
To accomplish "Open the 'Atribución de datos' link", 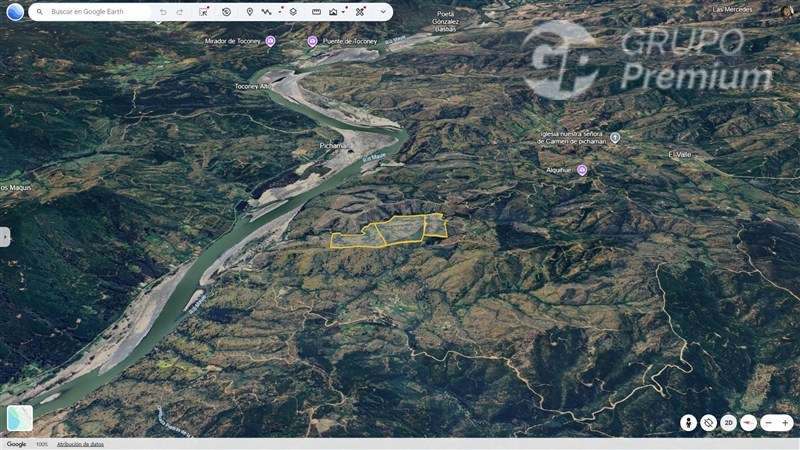I will (x=80, y=444).
